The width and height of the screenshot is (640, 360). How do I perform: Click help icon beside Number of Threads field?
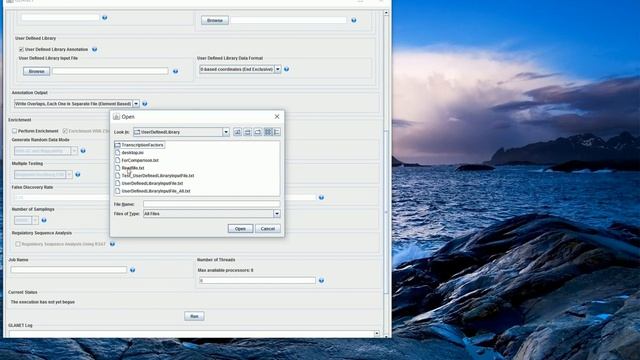(322, 281)
